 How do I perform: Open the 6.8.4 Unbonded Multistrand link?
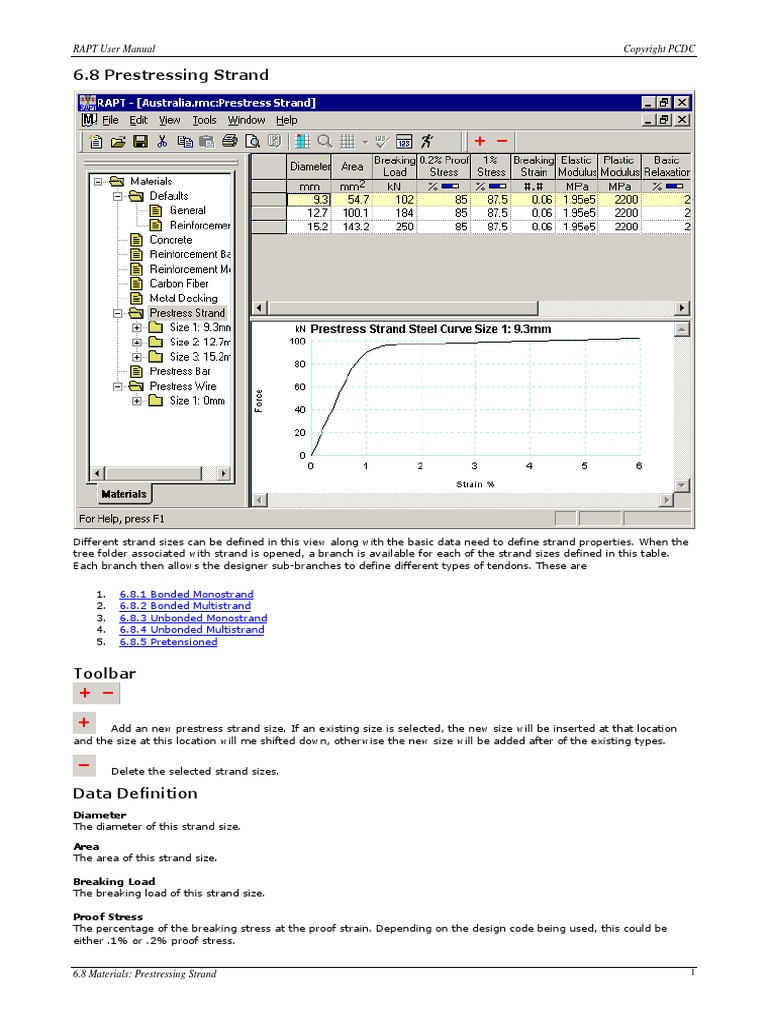tap(192, 630)
